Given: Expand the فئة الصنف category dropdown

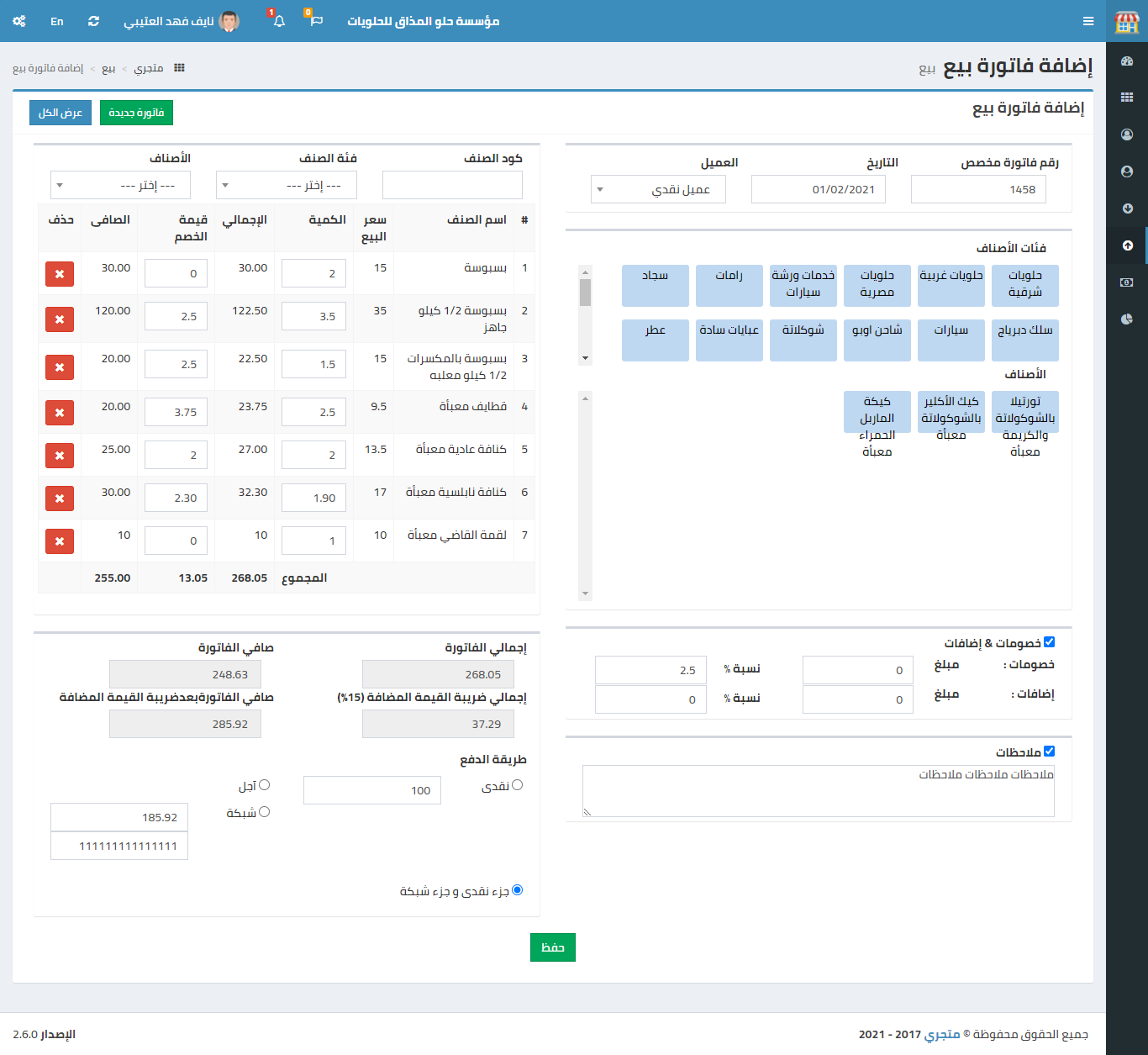Looking at the screenshot, I should [x=287, y=185].
